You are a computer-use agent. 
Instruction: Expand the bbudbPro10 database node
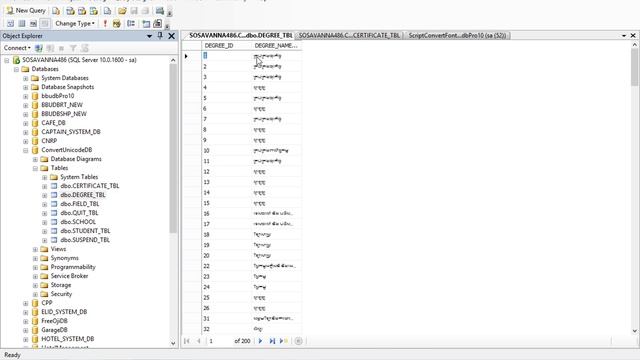pyautogui.click(x=26, y=96)
